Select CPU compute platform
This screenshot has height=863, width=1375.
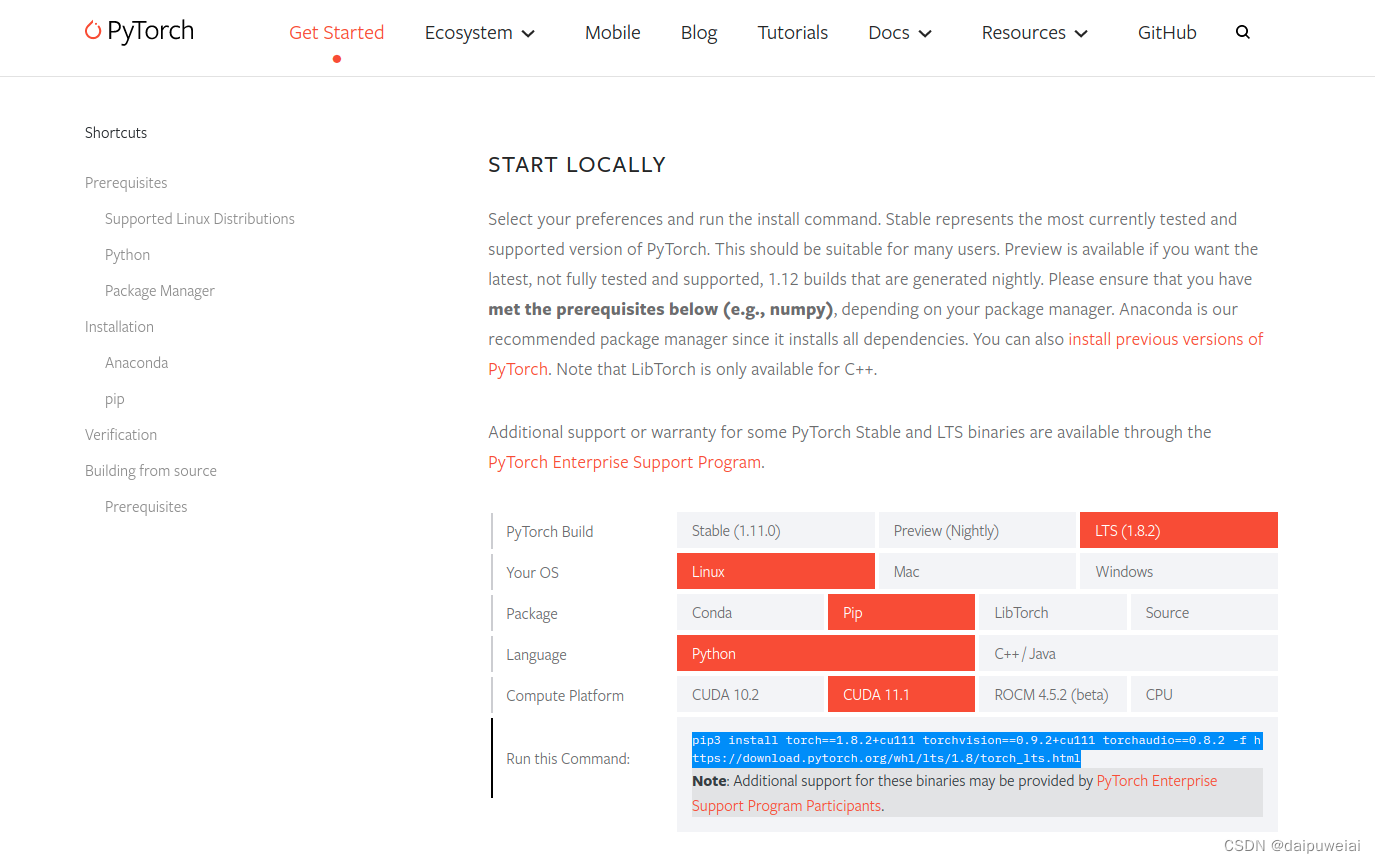point(1204,694)
